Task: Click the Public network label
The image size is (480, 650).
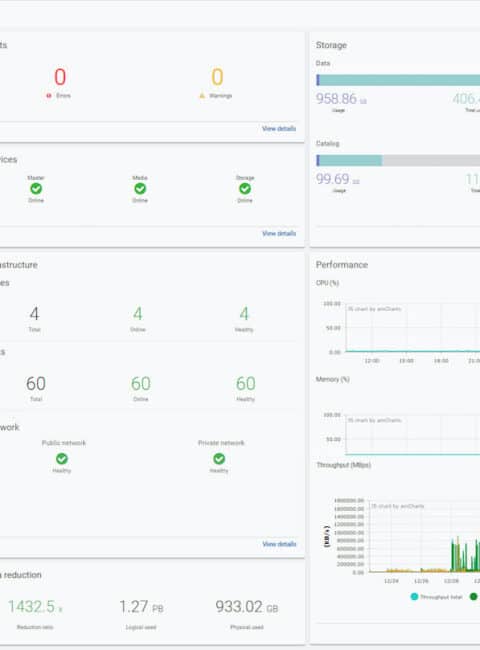Action: tap(64, 443)
